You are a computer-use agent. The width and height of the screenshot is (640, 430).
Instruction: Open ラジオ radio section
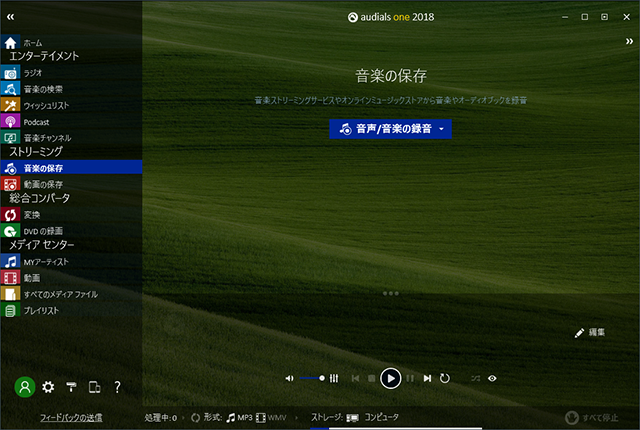click(71, 73)
